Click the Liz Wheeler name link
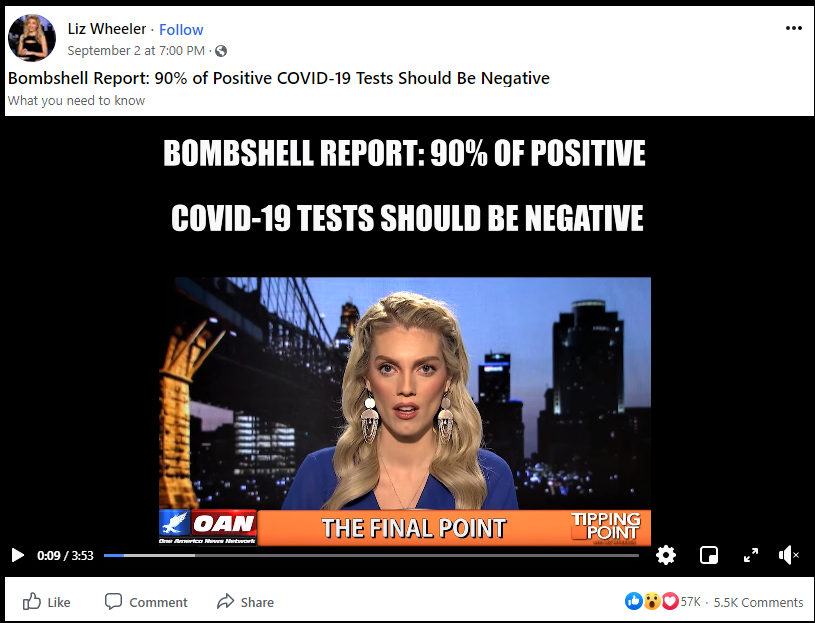The image size is (815, 623). 107,29
